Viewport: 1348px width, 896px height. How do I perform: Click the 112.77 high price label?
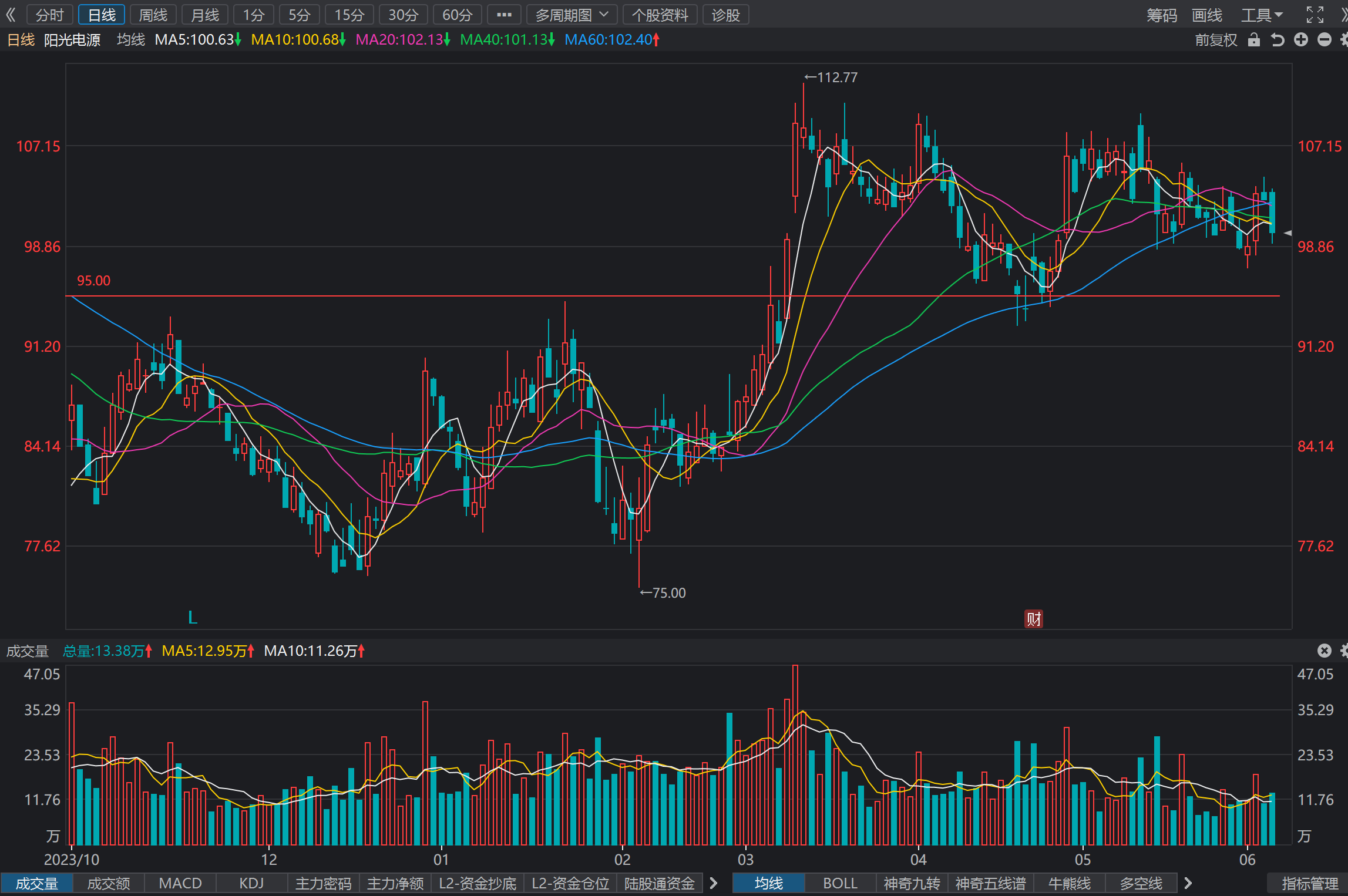click(831, 78)
